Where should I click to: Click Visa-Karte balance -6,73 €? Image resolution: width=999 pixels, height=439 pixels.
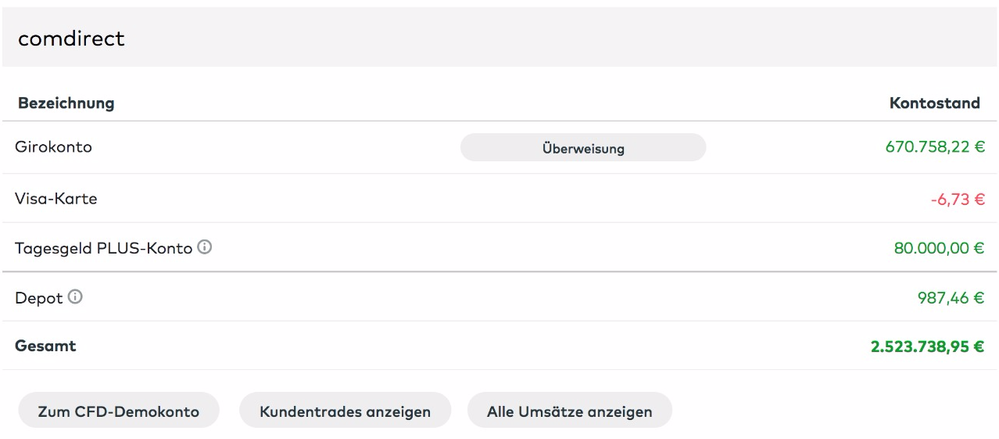(x=957, y=199)
